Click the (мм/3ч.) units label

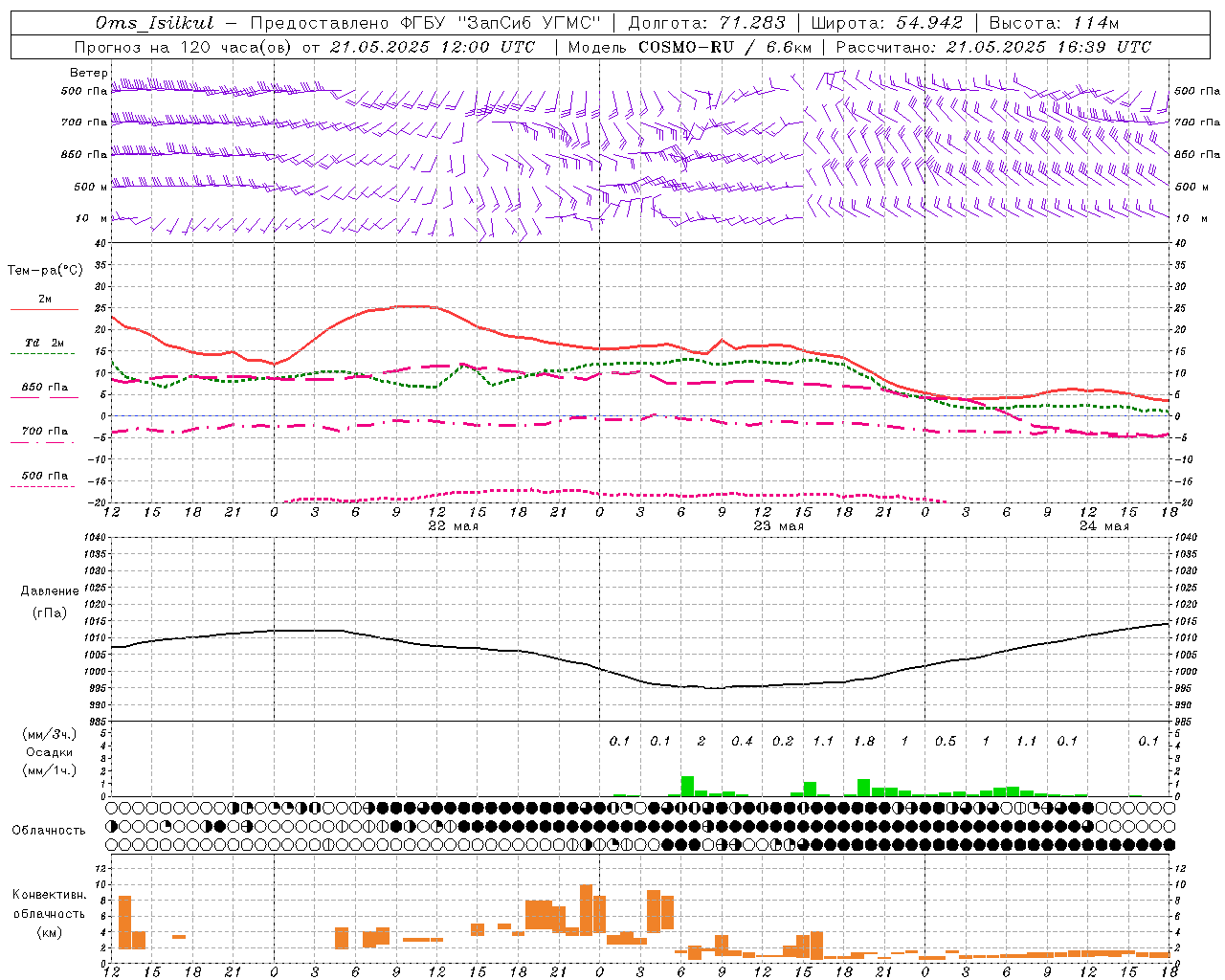pos(49,734)
